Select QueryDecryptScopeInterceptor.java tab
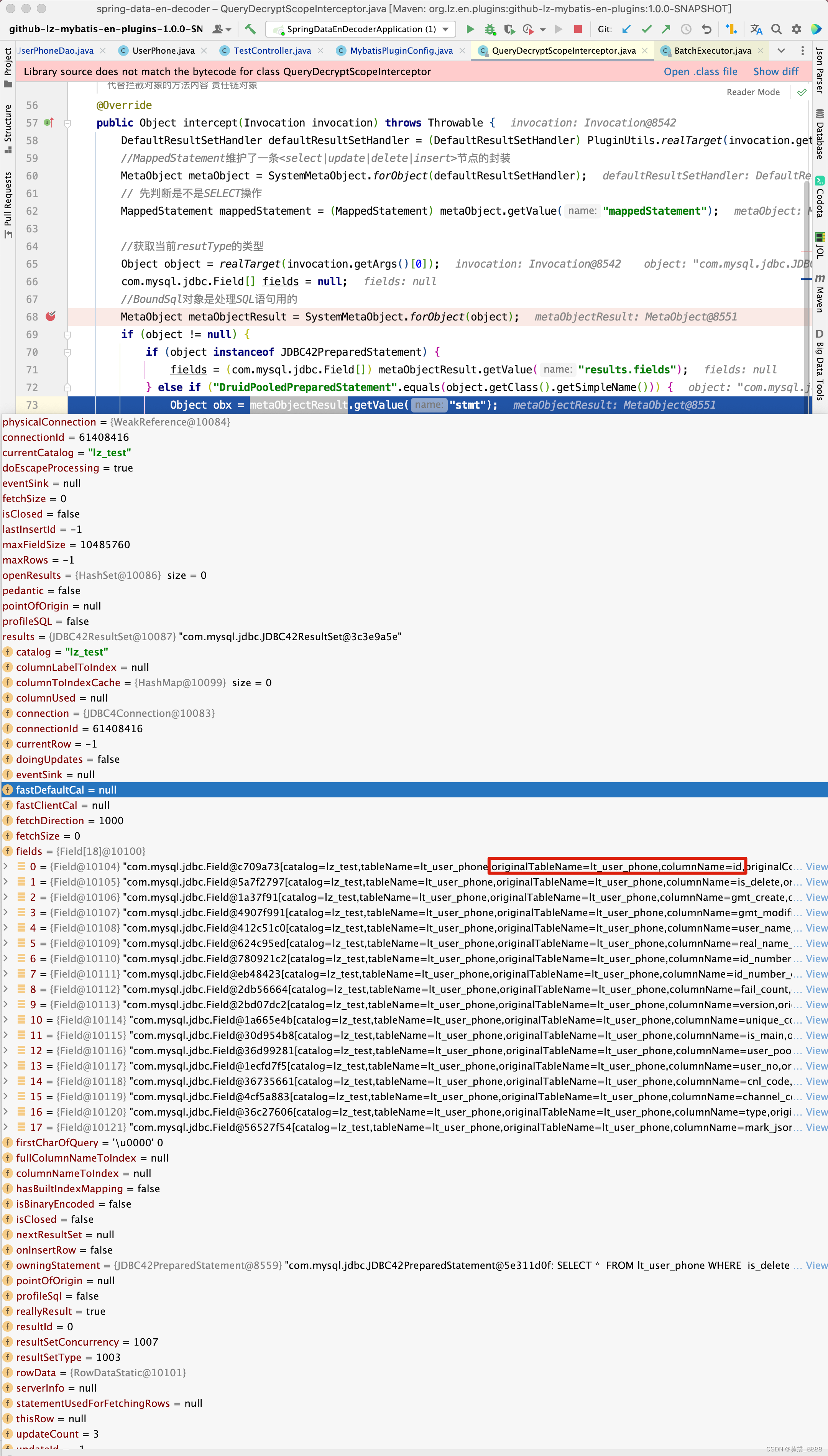Screen dimensions: 828x1456 (x=563, y=51)
